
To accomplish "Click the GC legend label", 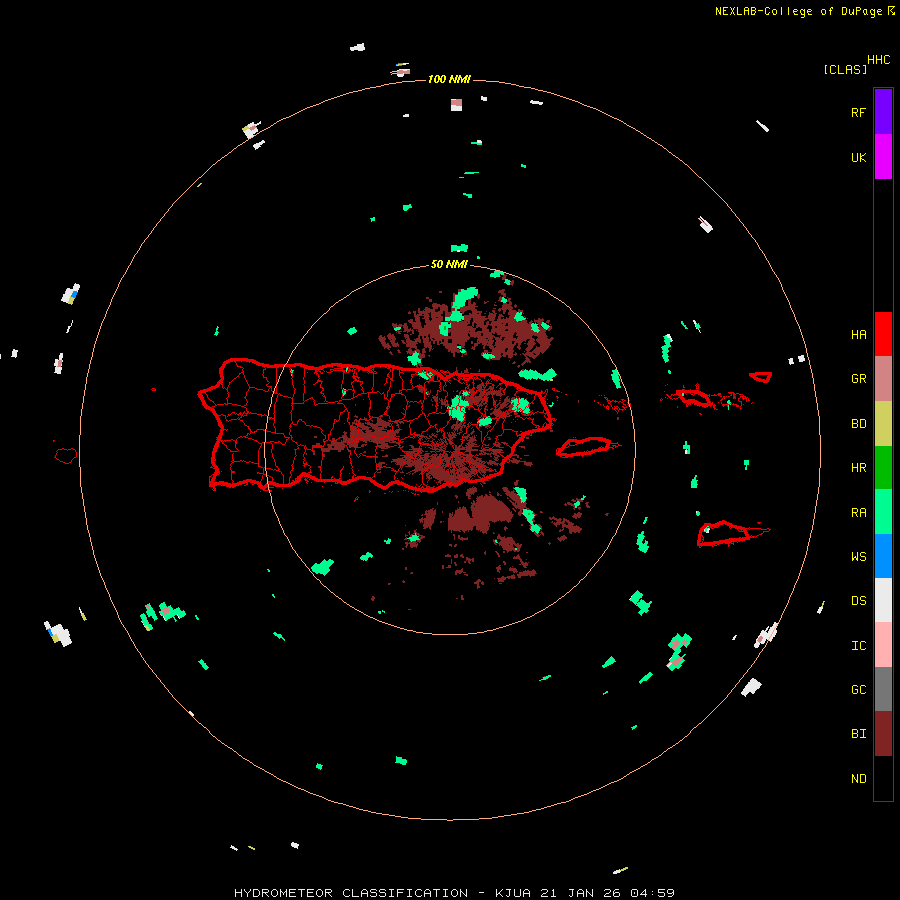I will click(x=858, y=689).
